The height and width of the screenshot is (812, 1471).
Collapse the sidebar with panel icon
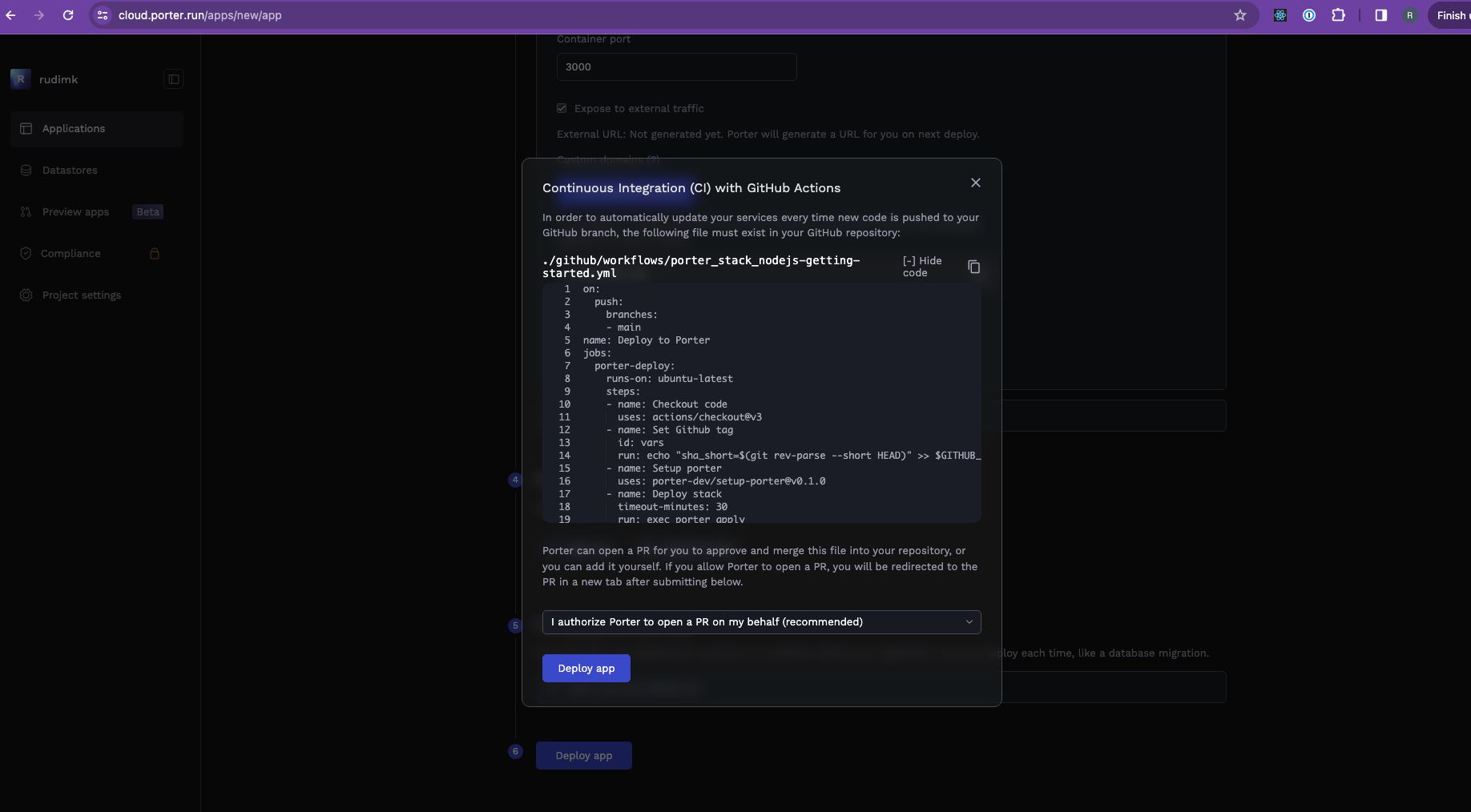point(173,79)
